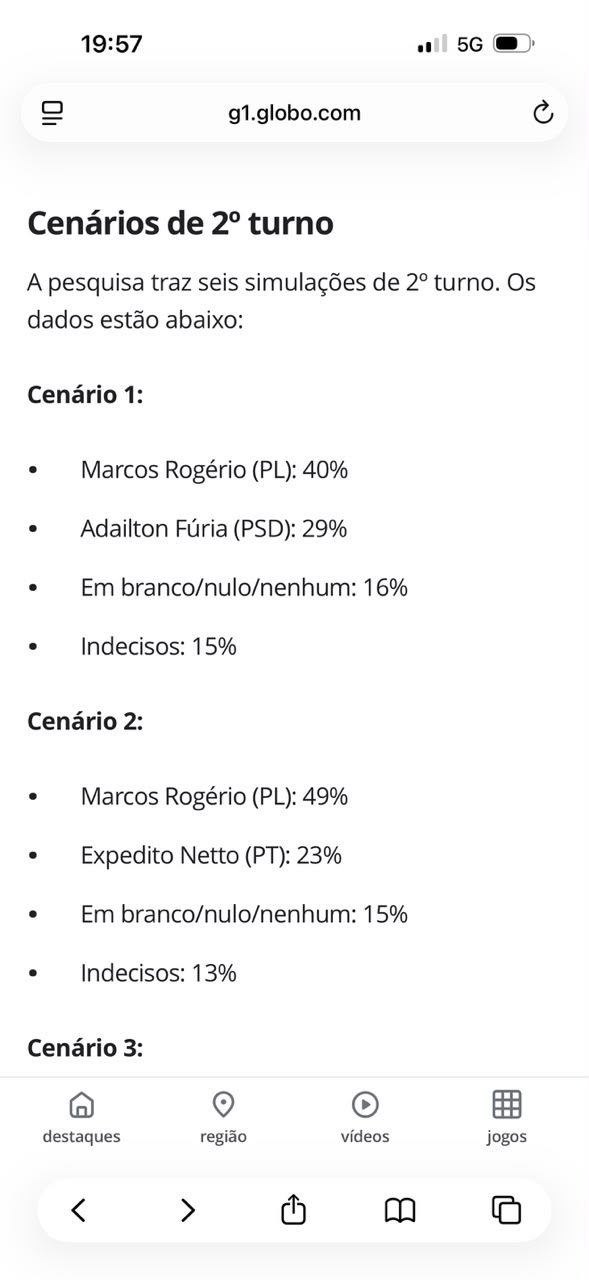Open the reader/page settings icon in address bar

click(x=53, y=113)
